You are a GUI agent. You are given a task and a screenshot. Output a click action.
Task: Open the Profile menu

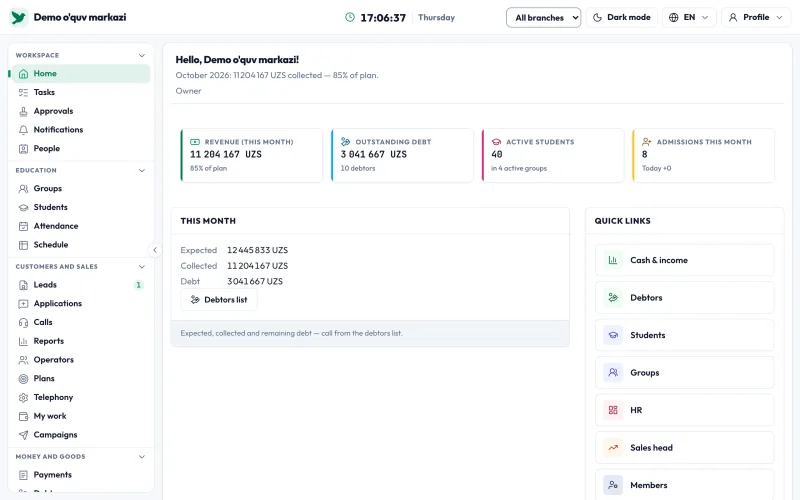pos(756,17)
